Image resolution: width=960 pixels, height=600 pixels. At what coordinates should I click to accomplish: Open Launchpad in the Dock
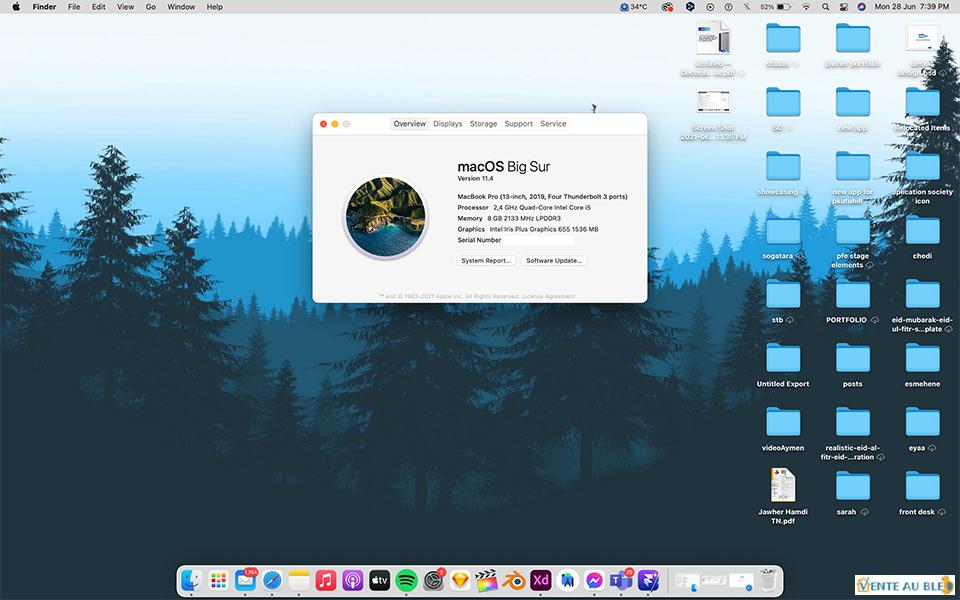[219, 580]
